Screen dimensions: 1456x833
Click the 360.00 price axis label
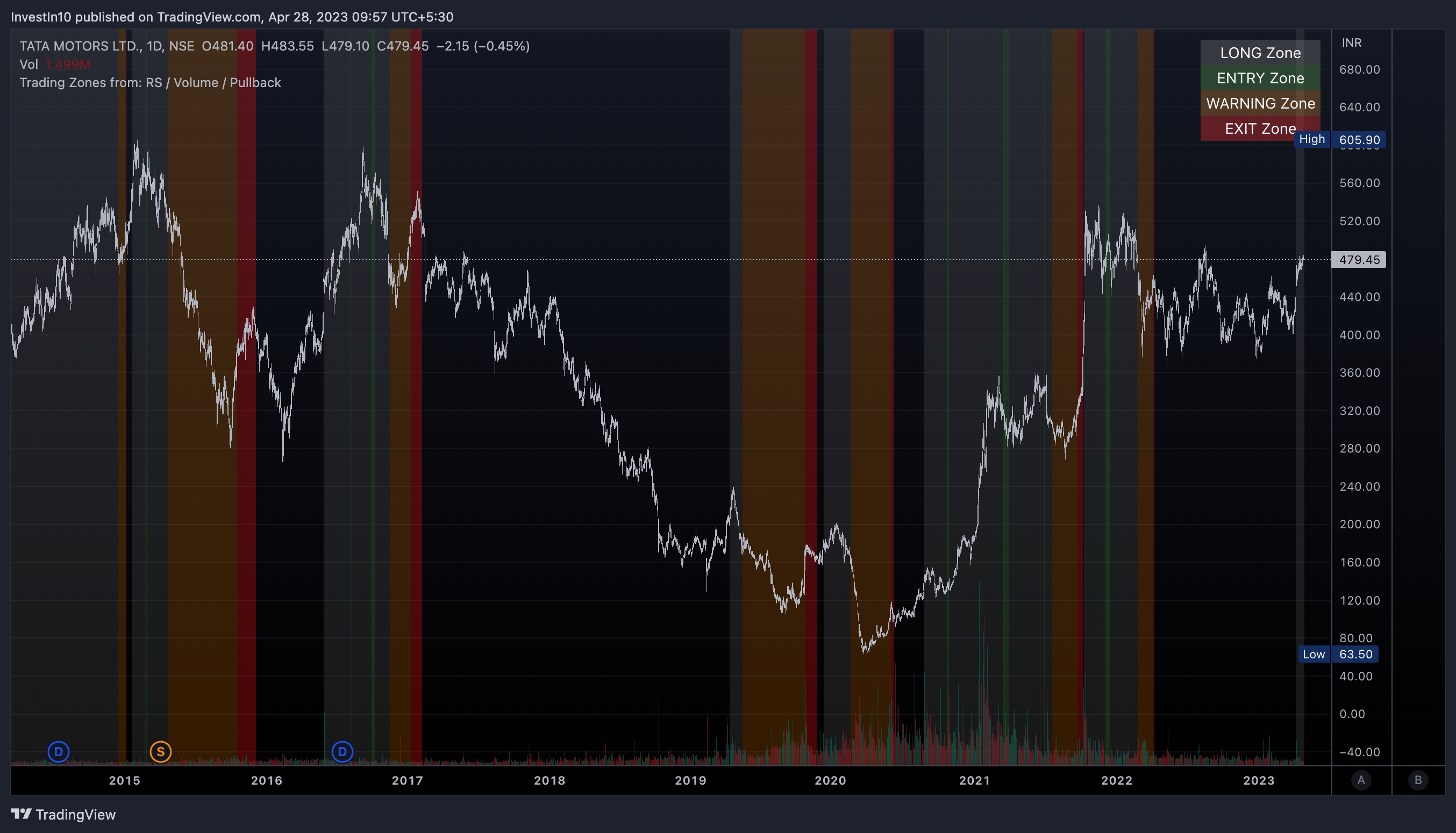(1359, 372)
